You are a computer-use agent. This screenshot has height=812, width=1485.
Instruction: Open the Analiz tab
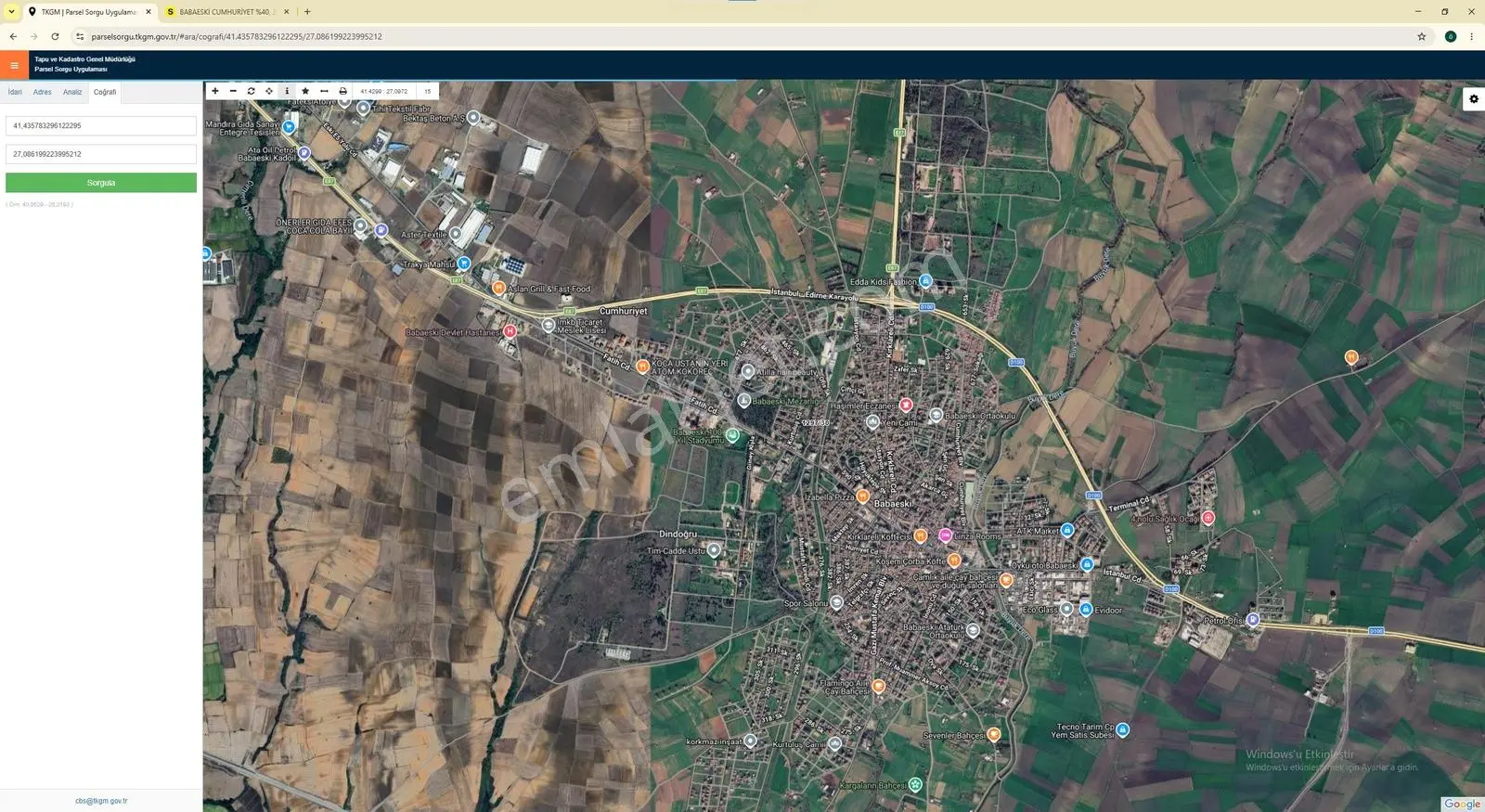pyautogui.click(x=72, y=92)
